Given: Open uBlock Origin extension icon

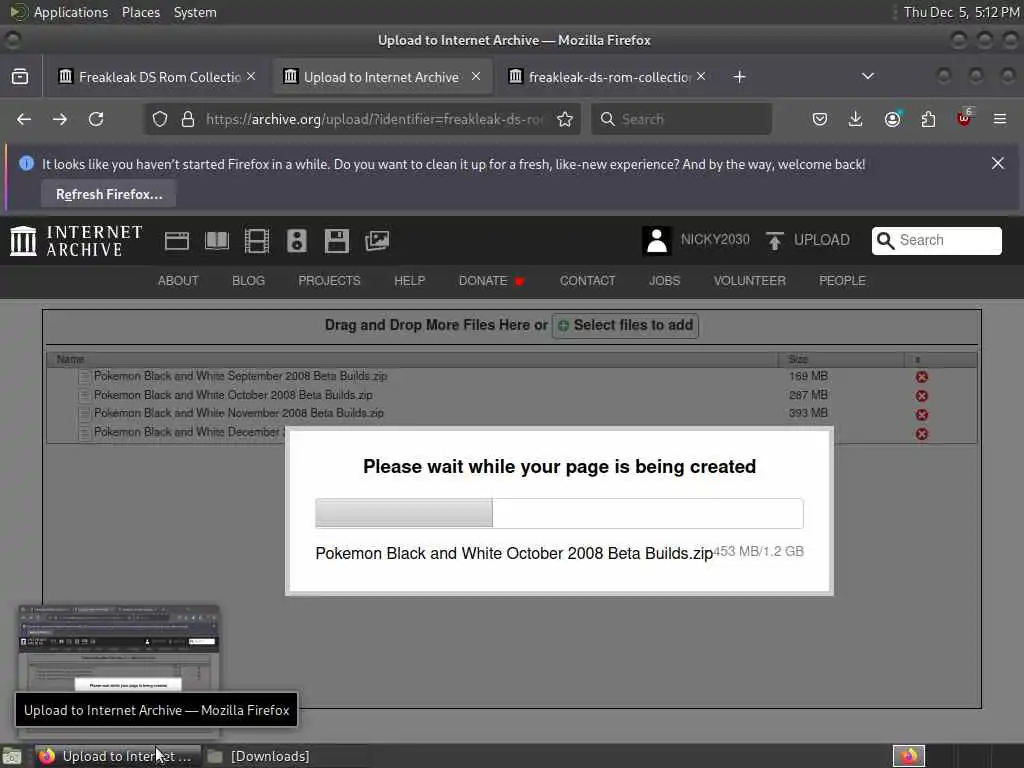Looking at the screenshot, I should pyautogui.click(x=964, y=118).
